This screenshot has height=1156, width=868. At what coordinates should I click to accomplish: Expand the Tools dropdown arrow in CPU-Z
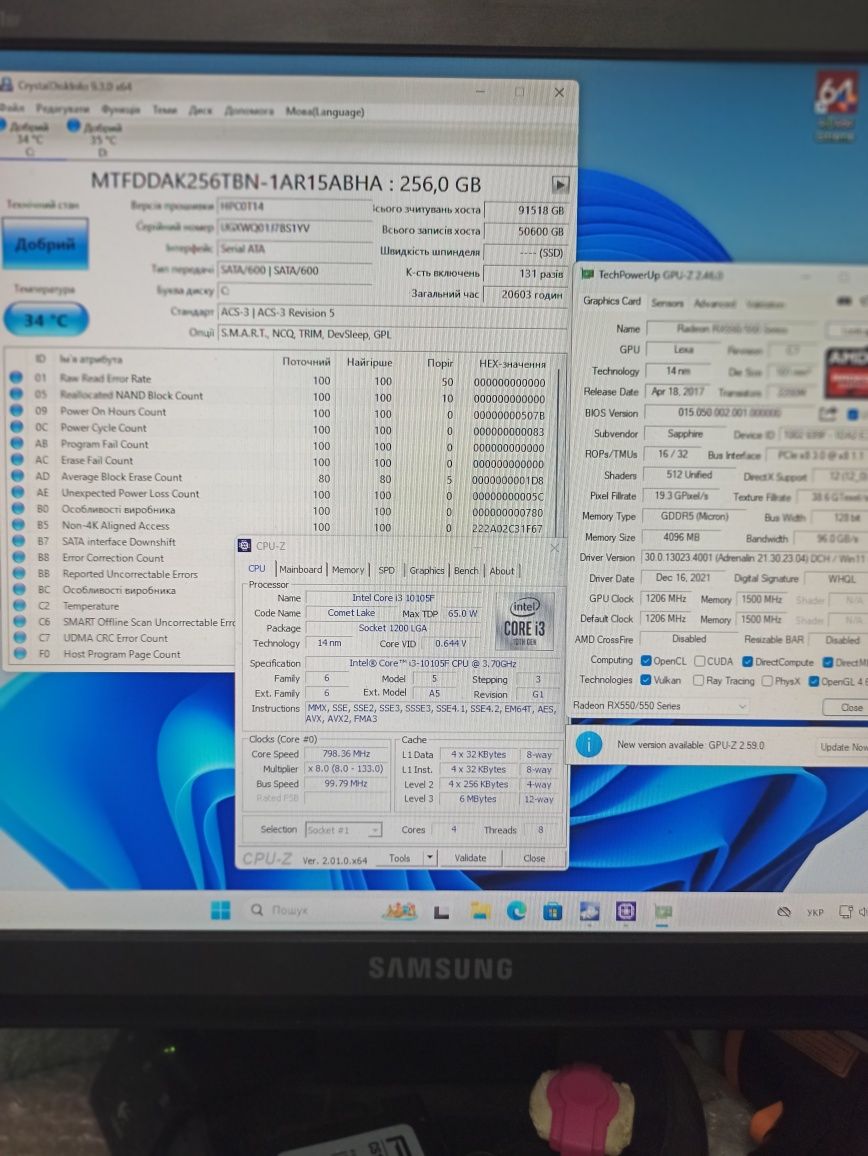tap(430, 857)
